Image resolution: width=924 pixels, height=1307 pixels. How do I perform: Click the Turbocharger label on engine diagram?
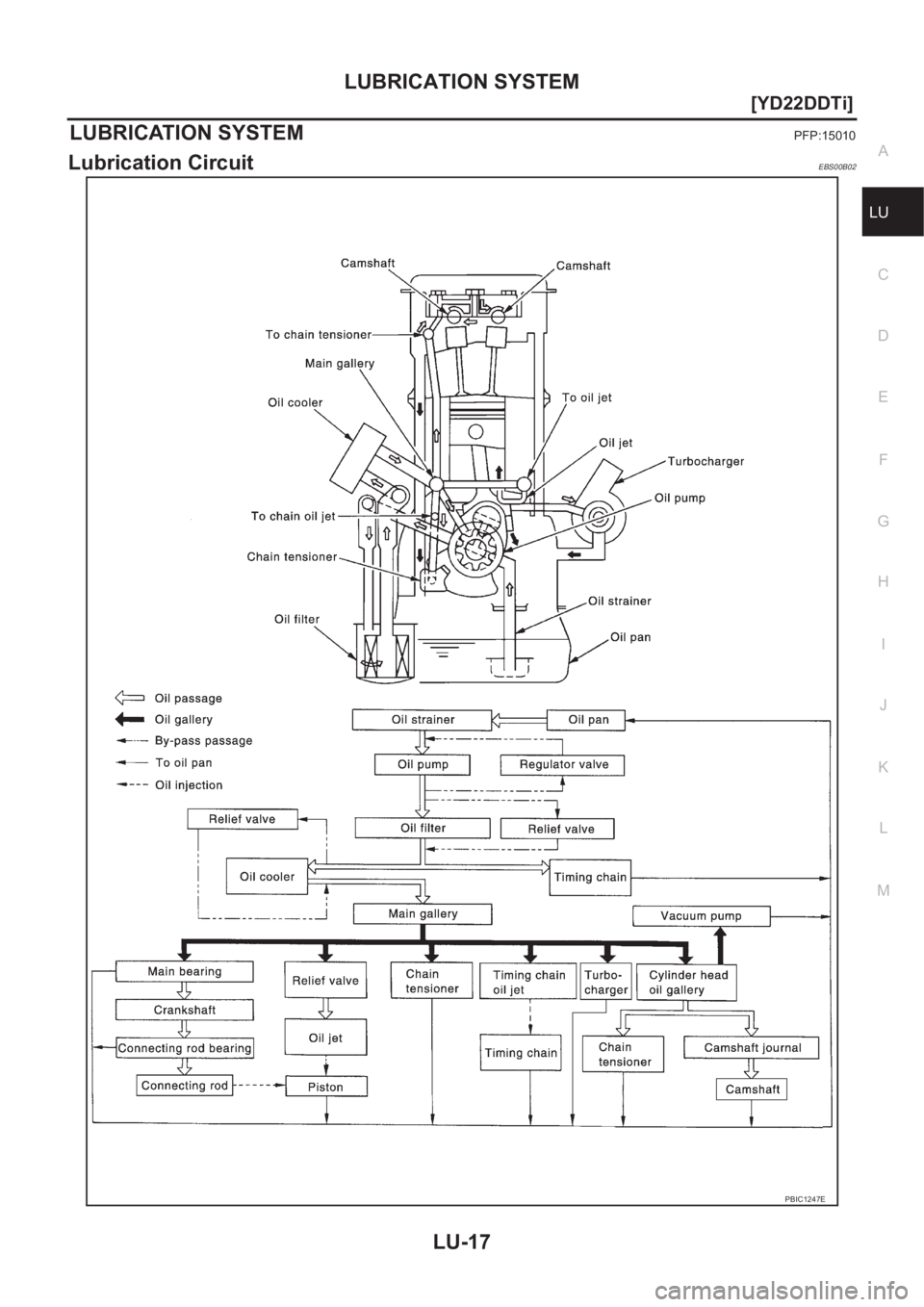(706, 461)
